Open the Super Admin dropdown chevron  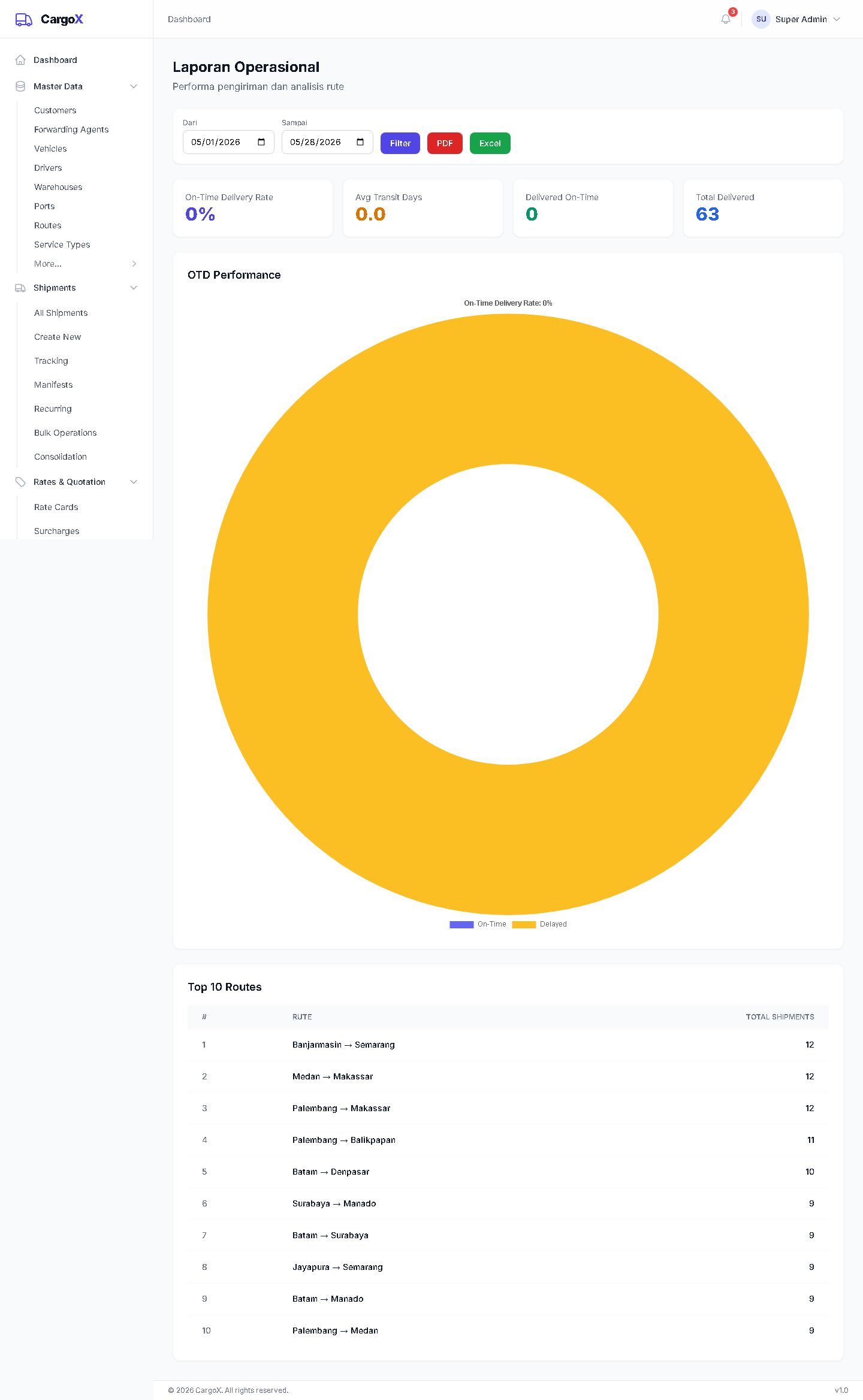(x=837, y=19)
